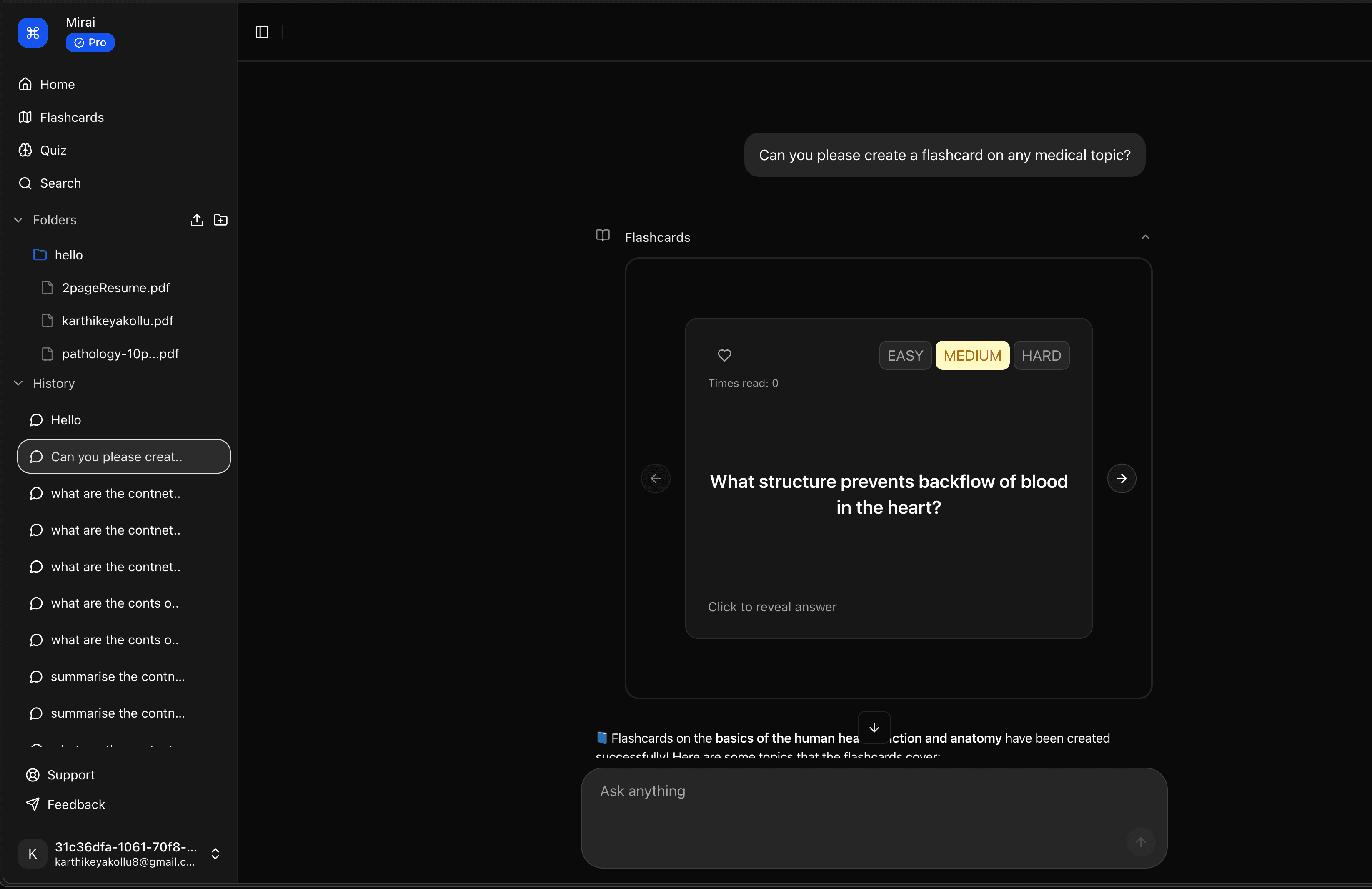Favorite the flashcard with the heart icon
This screenshot has height=889, width=1372.
click(x=724, y=355)
